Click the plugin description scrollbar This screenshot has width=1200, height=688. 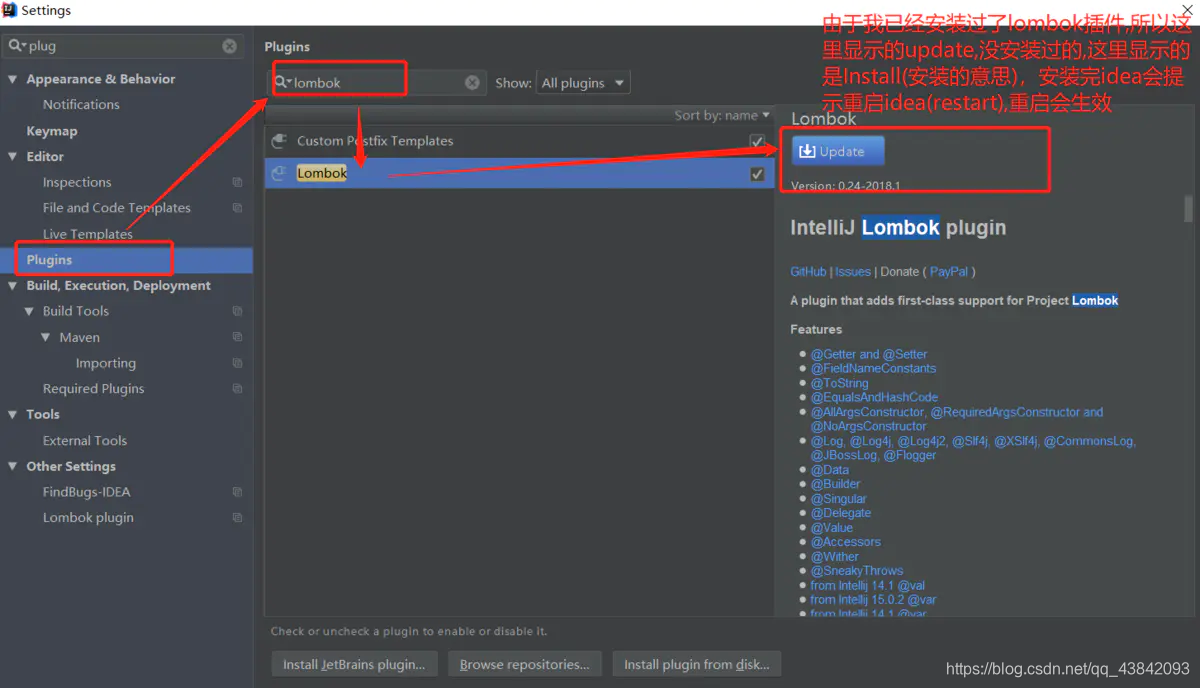click(x=1188, y=208)
